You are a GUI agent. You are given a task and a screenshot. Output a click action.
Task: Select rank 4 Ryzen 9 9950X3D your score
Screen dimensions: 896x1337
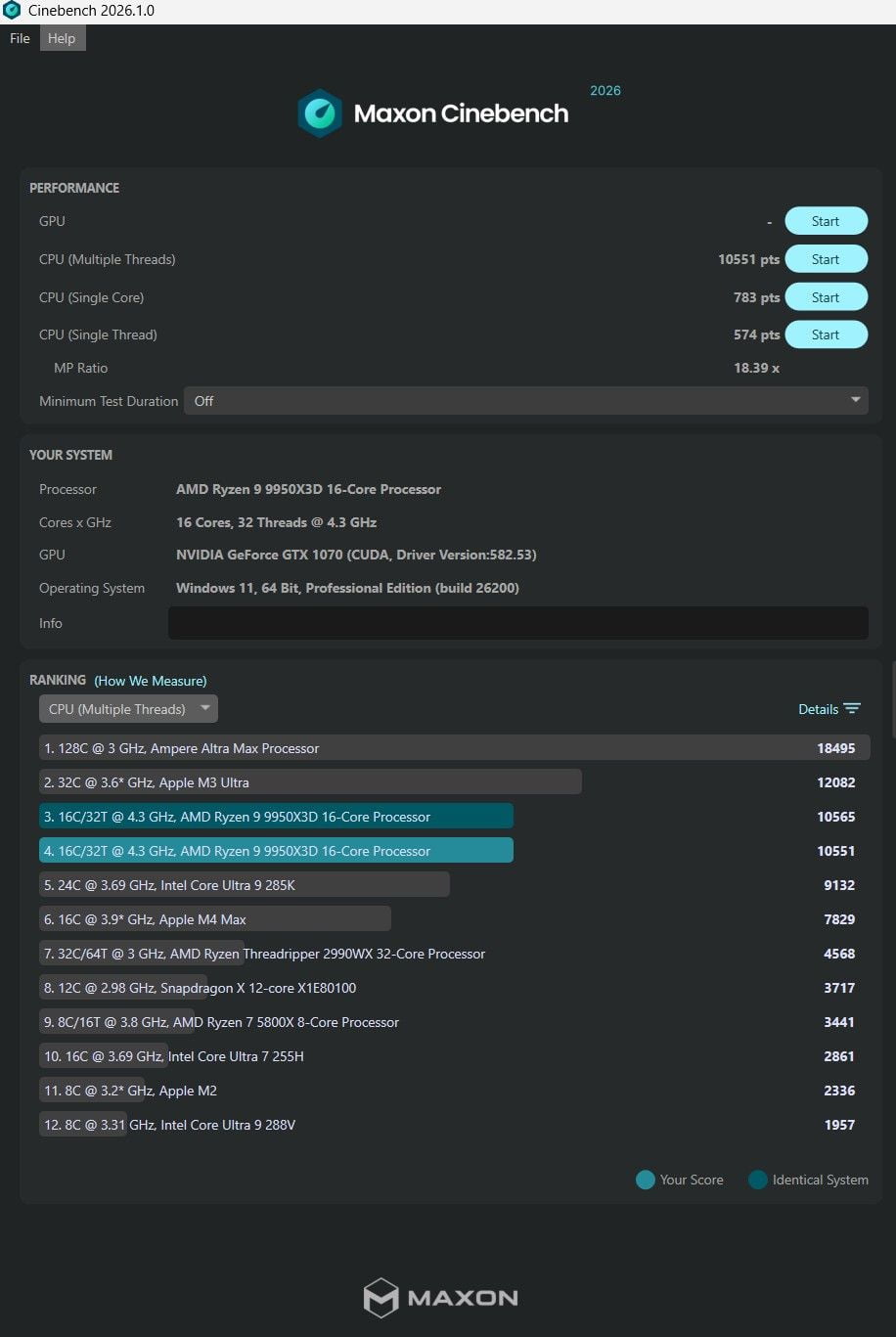tap(454, 851)
